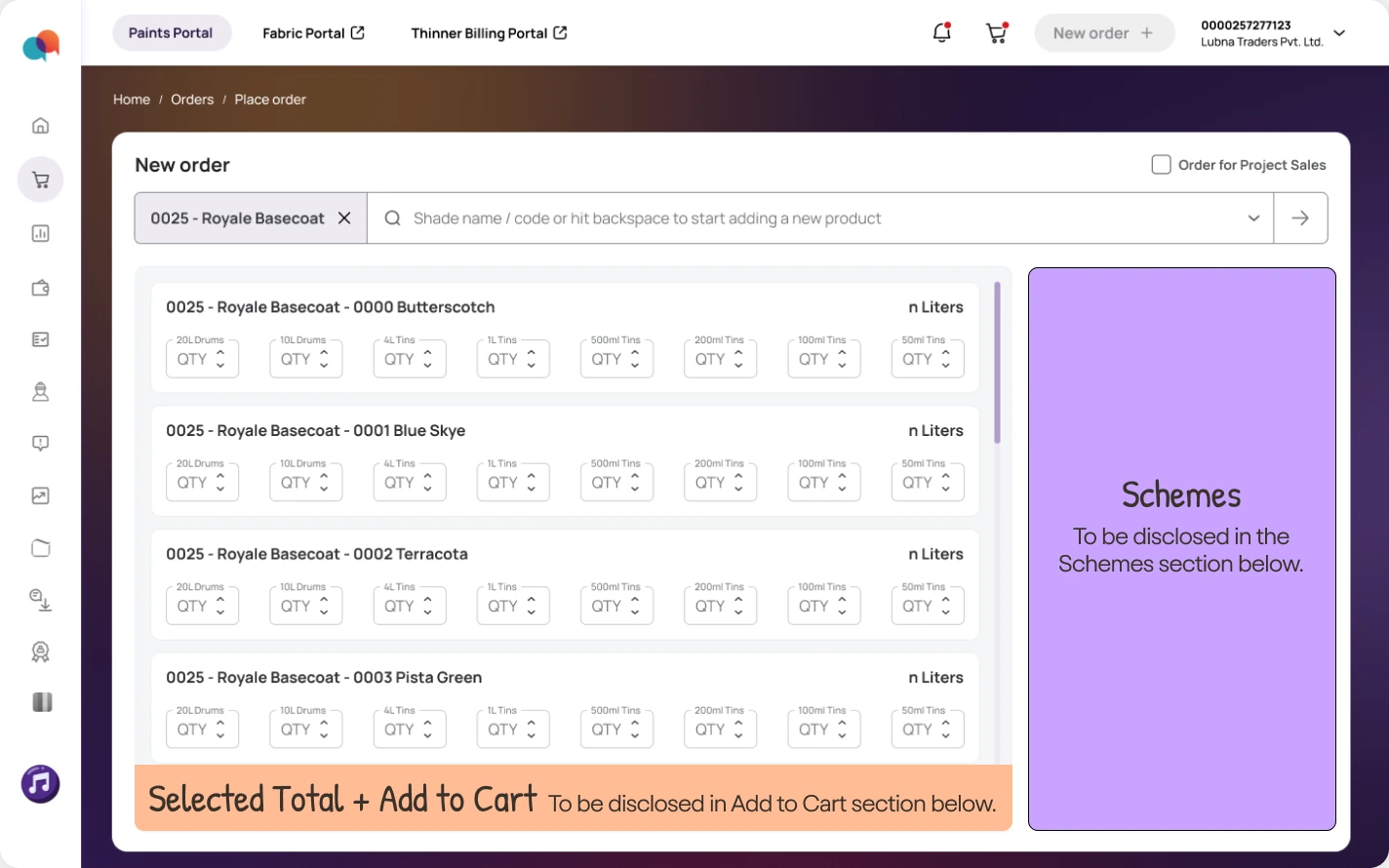Open the cart icon in top bar
The image size is (1389, 868).
coord(996,32)
